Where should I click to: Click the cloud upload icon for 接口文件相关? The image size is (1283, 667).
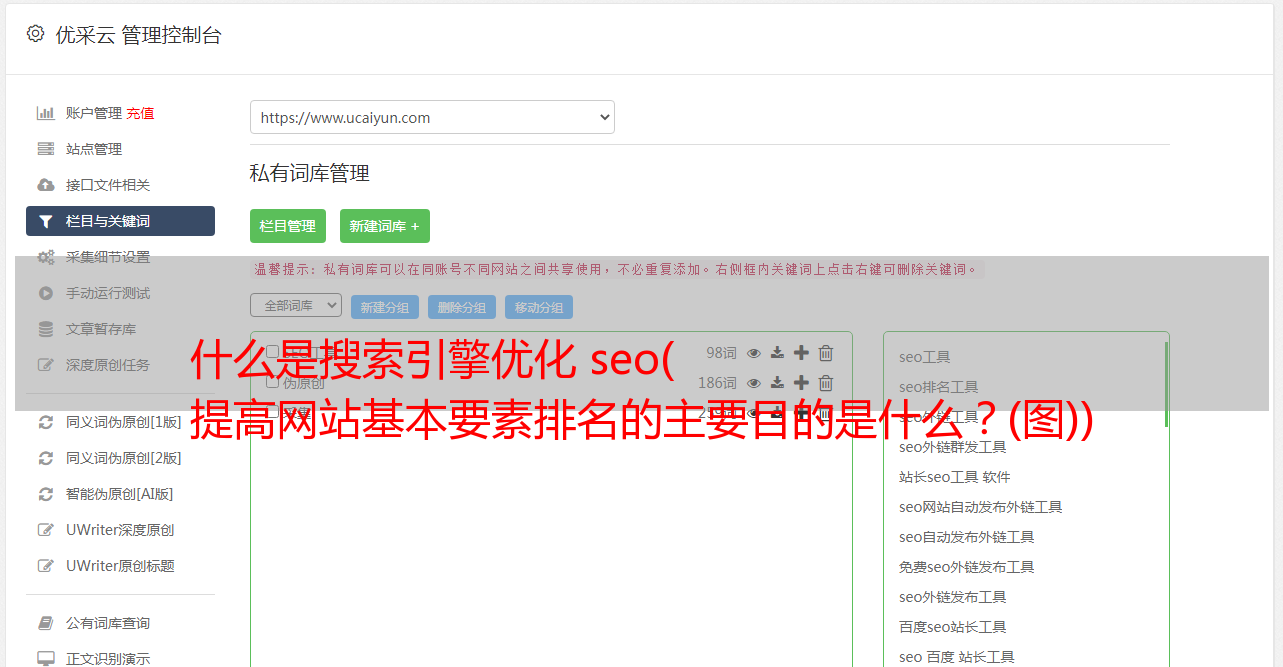click(46, 185)
